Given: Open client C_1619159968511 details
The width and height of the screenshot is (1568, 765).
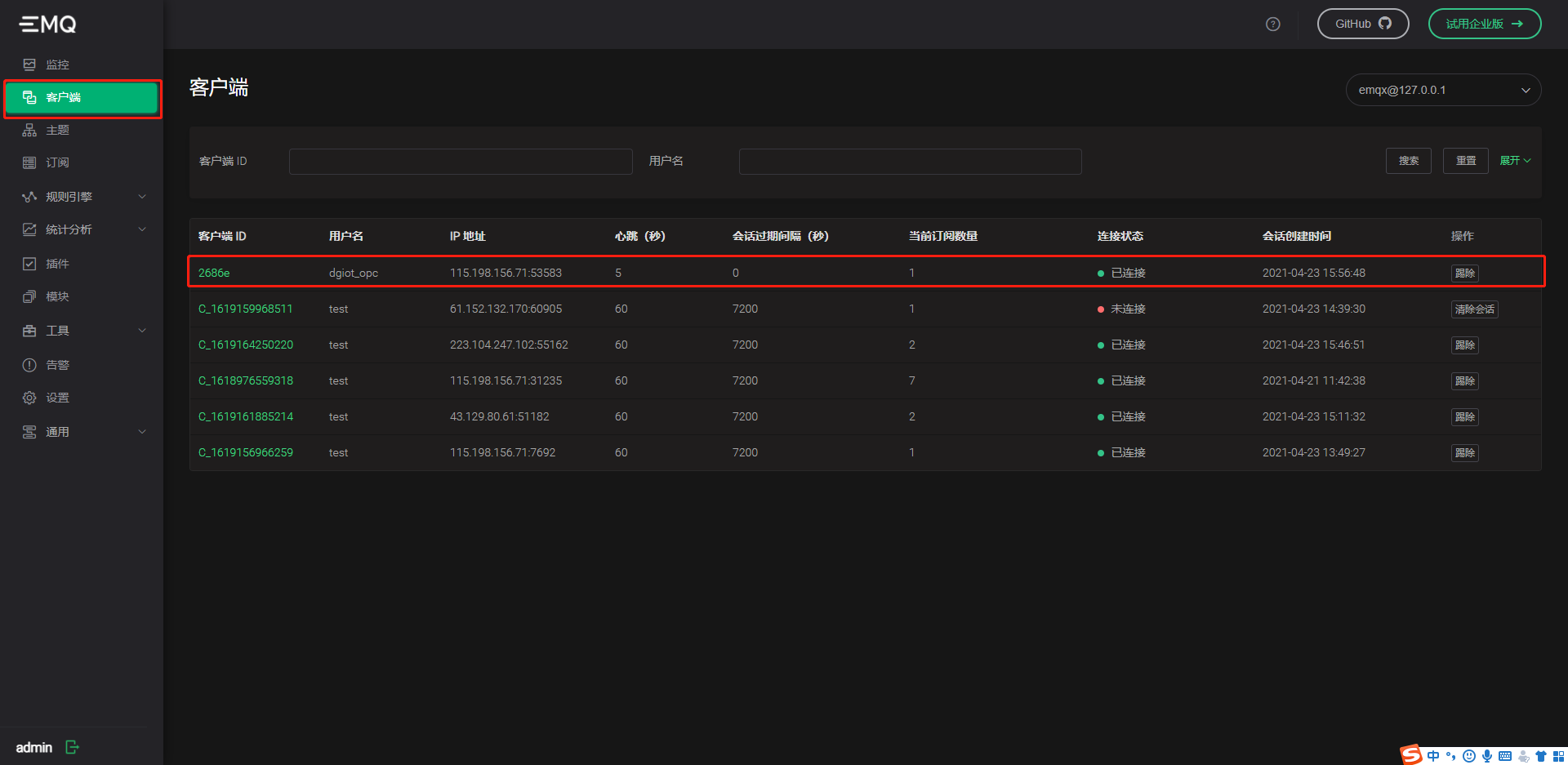Looking at the screenshot, I should 246,309.
